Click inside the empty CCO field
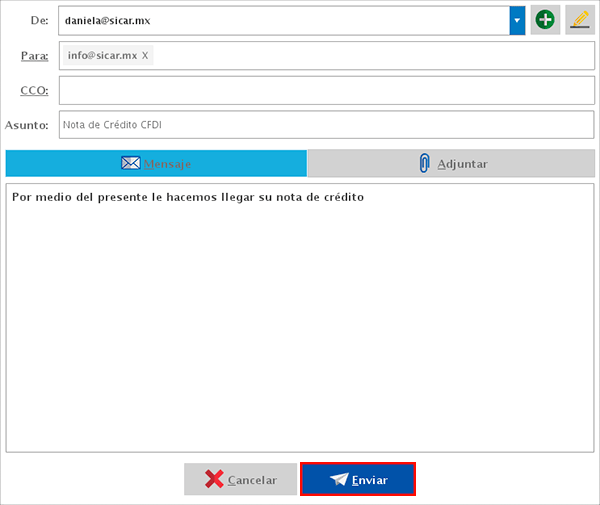The image size is (600, 505). click(326, 91)
